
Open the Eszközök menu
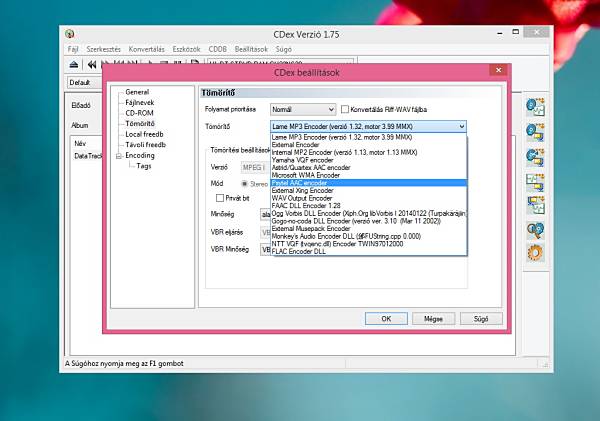pos(186,49)
